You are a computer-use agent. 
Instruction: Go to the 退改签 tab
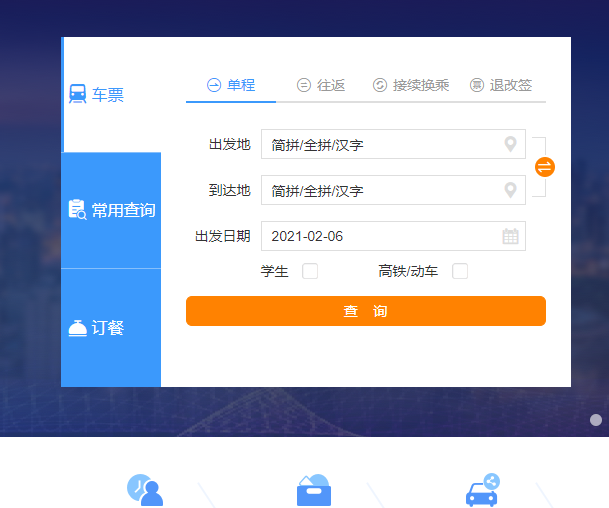[x=501, y=86]
